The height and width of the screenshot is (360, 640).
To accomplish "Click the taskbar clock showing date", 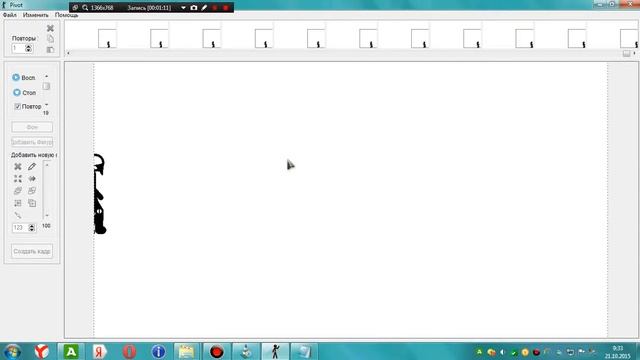I will (x=618, y=352).
